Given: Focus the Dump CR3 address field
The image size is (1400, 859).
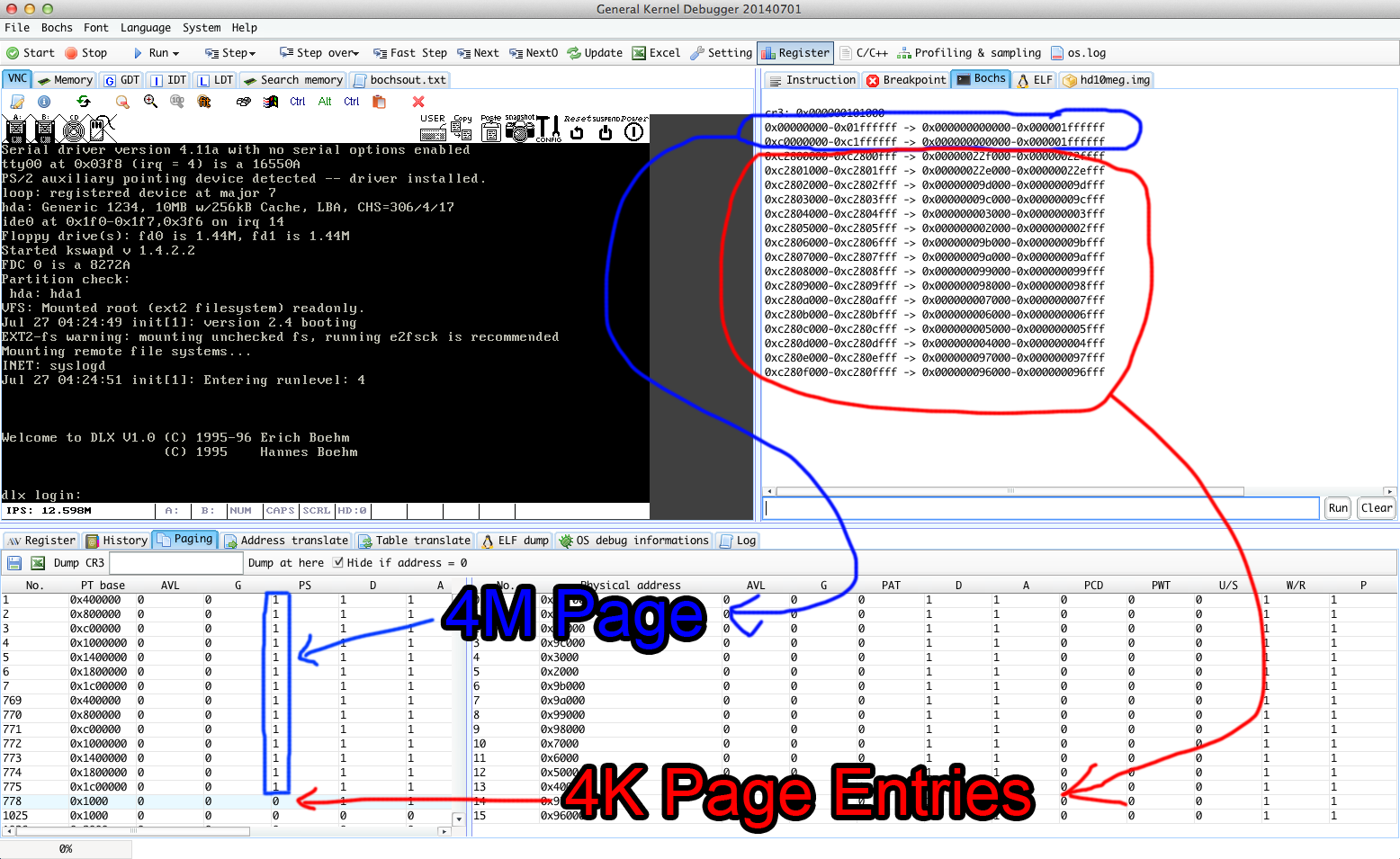Looking at the screenshot, I should [x=175, y=563].
